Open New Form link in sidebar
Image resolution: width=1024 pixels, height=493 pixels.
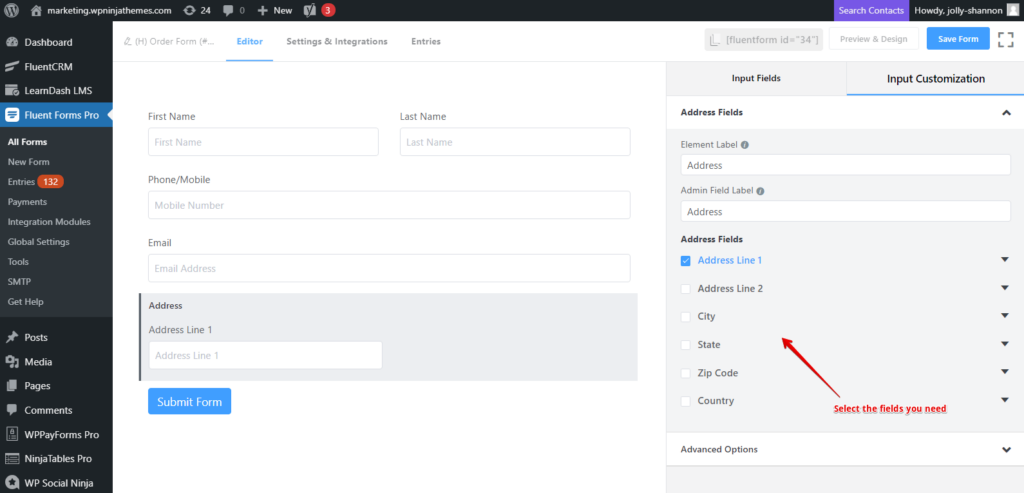tap(29, 162)
